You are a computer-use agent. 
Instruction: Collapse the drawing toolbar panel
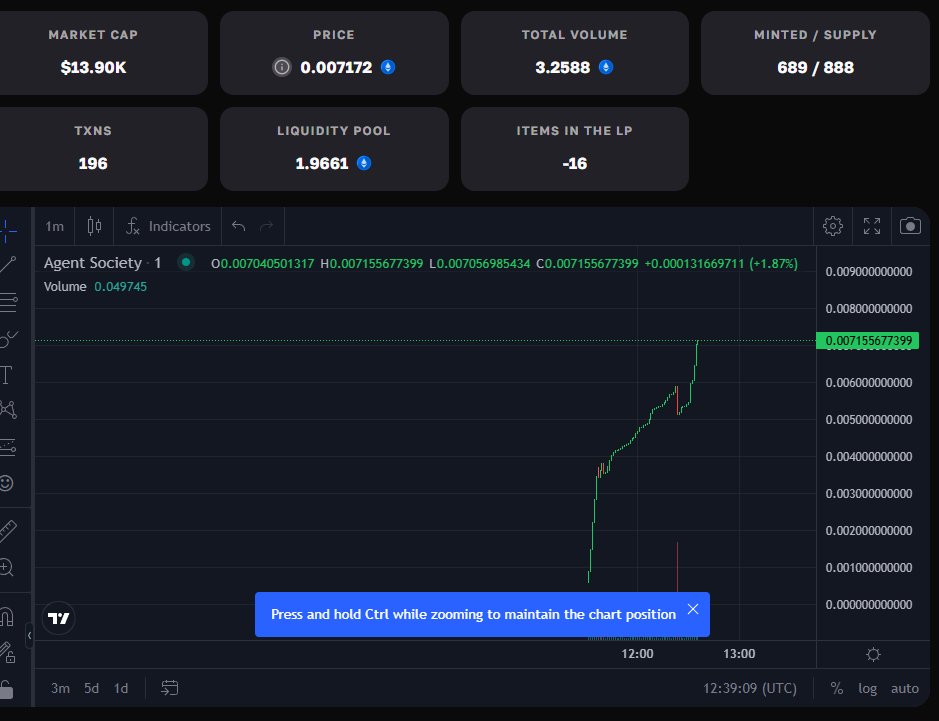tap(29, 635)
